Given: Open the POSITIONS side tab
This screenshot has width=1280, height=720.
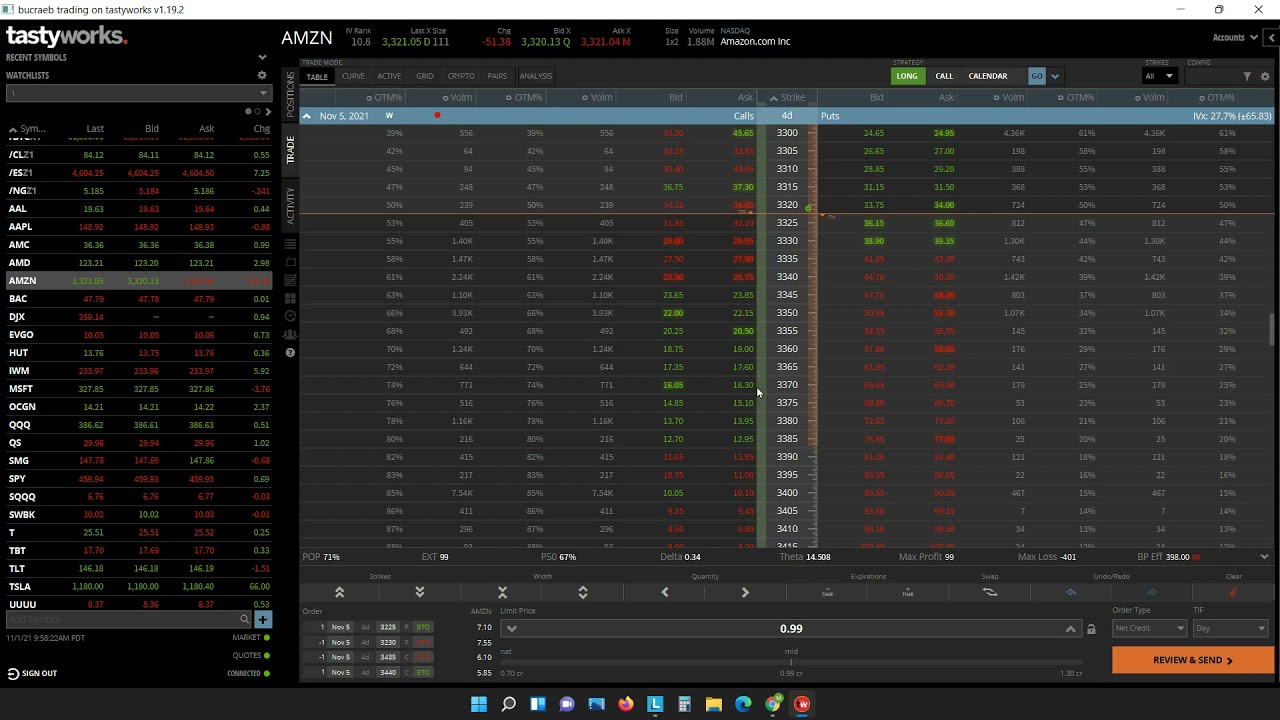Looking at the screenshot, I should pos(291,92).
